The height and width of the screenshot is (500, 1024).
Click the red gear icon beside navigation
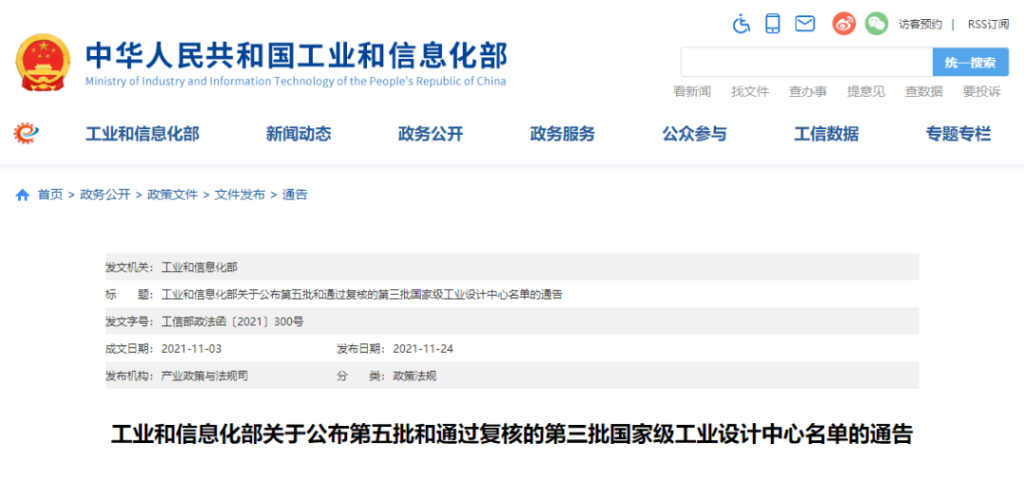(x=26, y=133)
